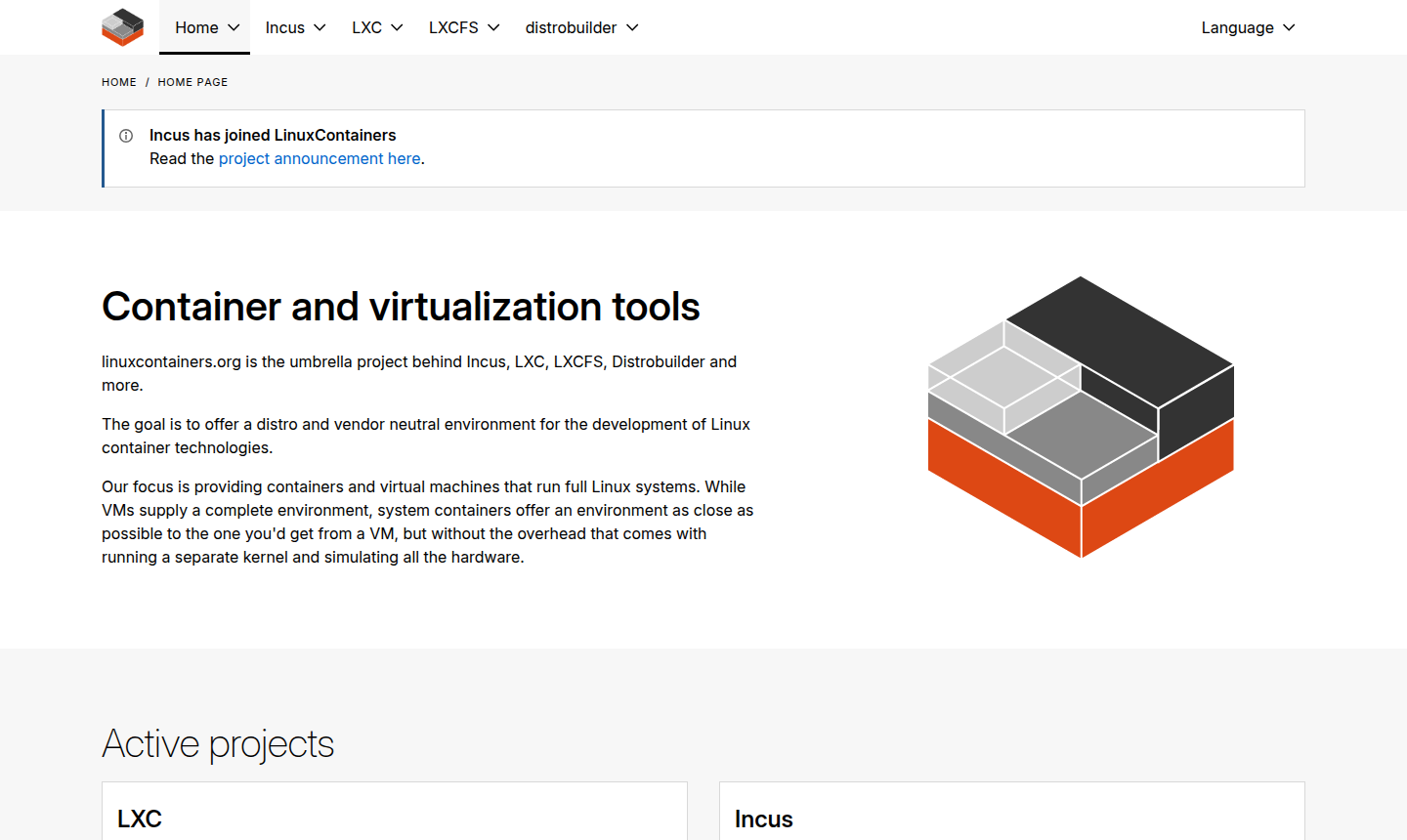Click the large container cube illustration
The width and height of the screenshot is (1407, 840).
pos(1081,417)
